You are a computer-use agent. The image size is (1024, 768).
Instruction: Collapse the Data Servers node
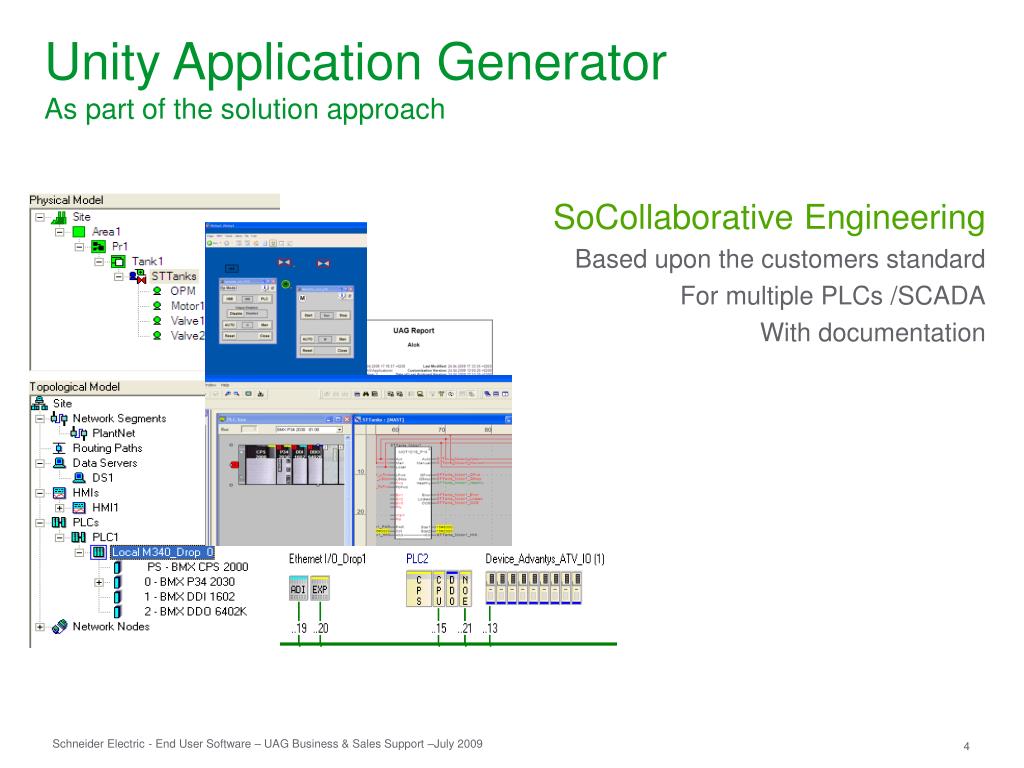tap(40, 463)
